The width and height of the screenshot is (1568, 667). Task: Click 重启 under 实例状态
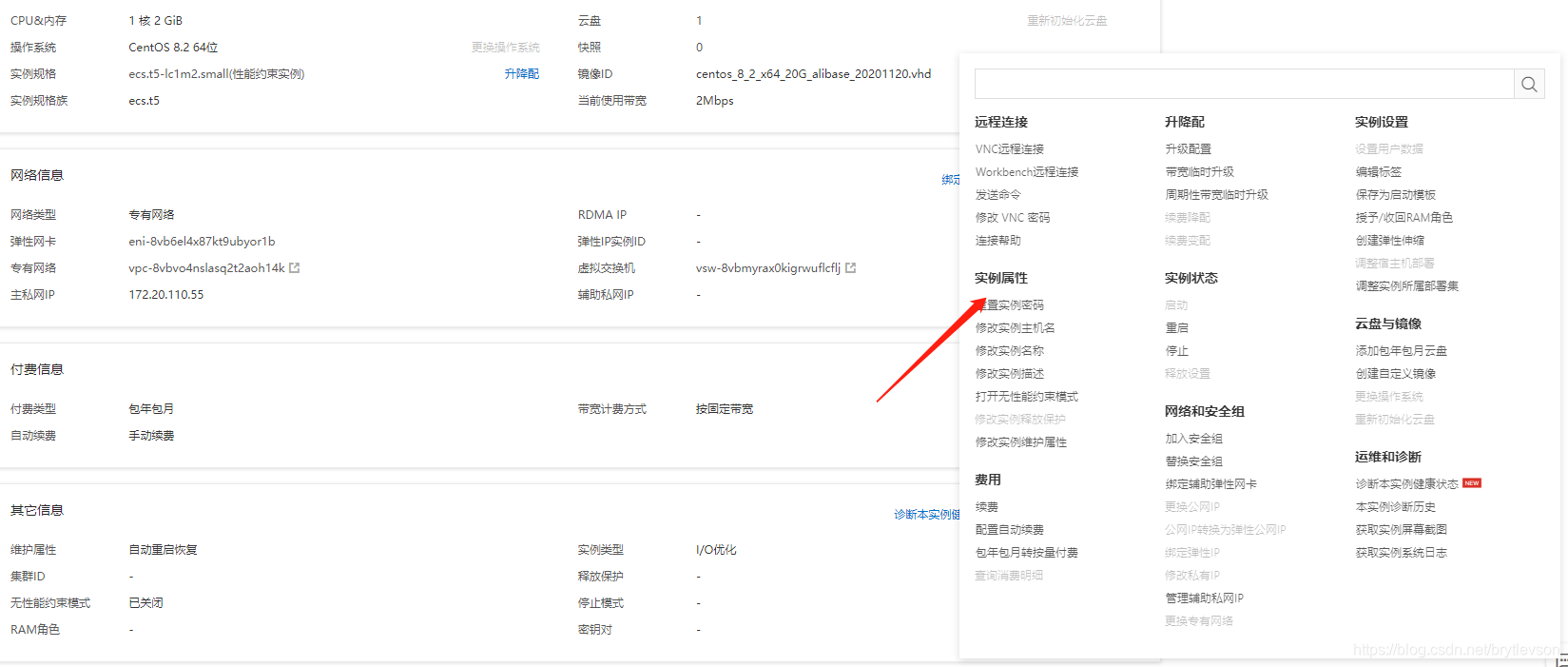coord(1177,328)
